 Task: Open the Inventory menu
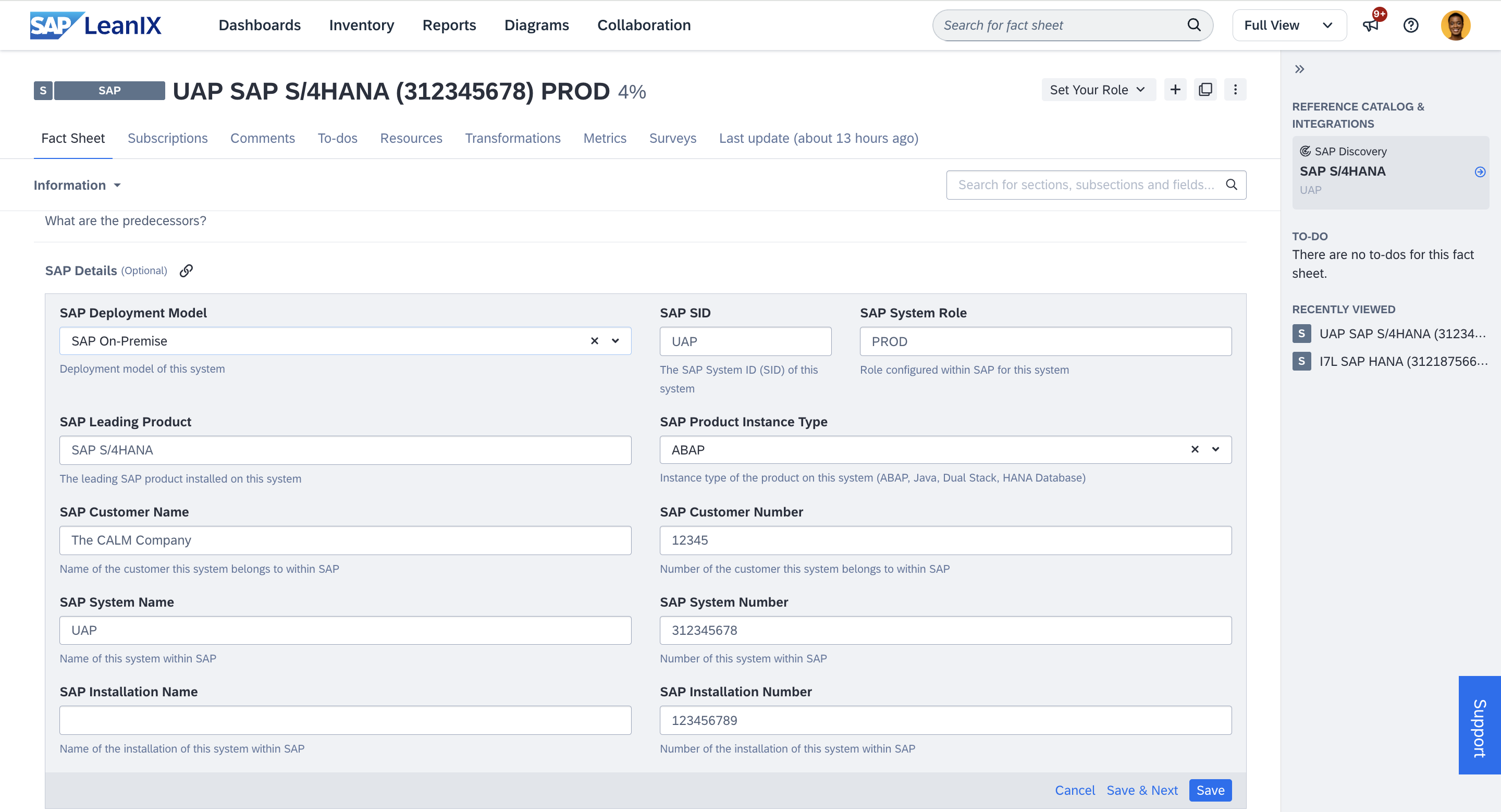pos(361,25)
